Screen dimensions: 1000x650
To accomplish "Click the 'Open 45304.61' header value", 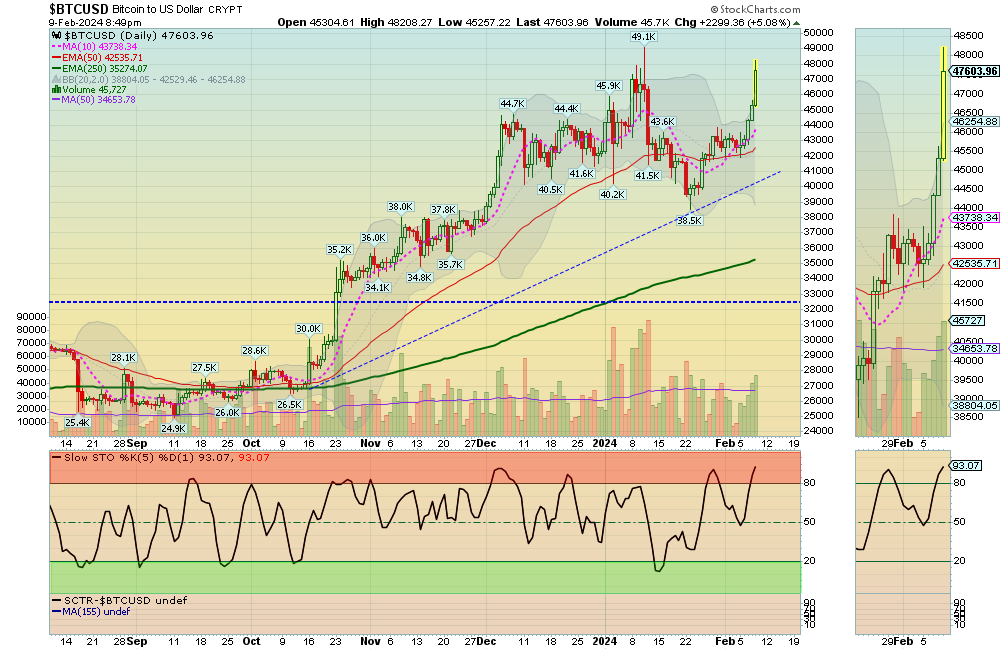I will pyautogui.click(x=316, y=22).
